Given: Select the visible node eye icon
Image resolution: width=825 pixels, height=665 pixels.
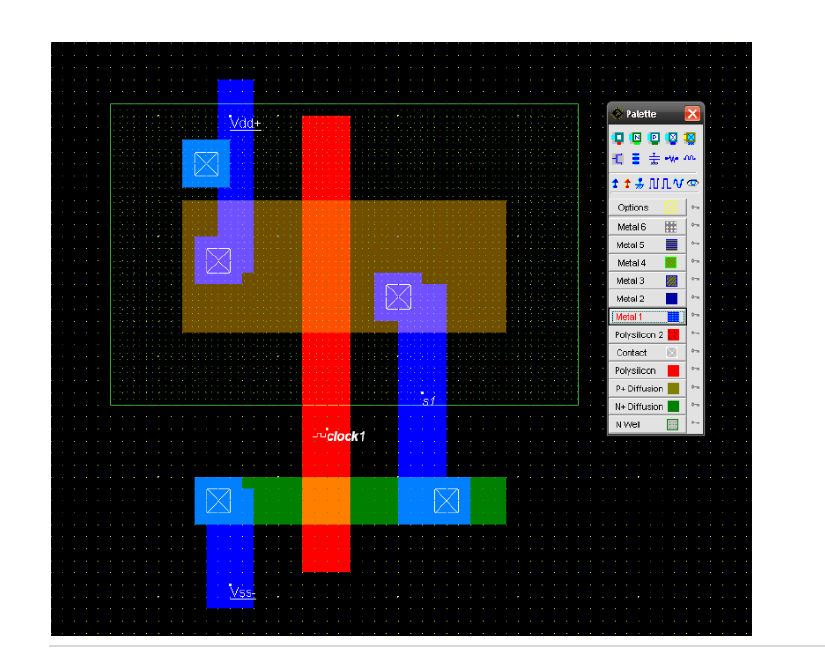Looking at the screenshot, I should pyautogui.click(x=692, y=184).
